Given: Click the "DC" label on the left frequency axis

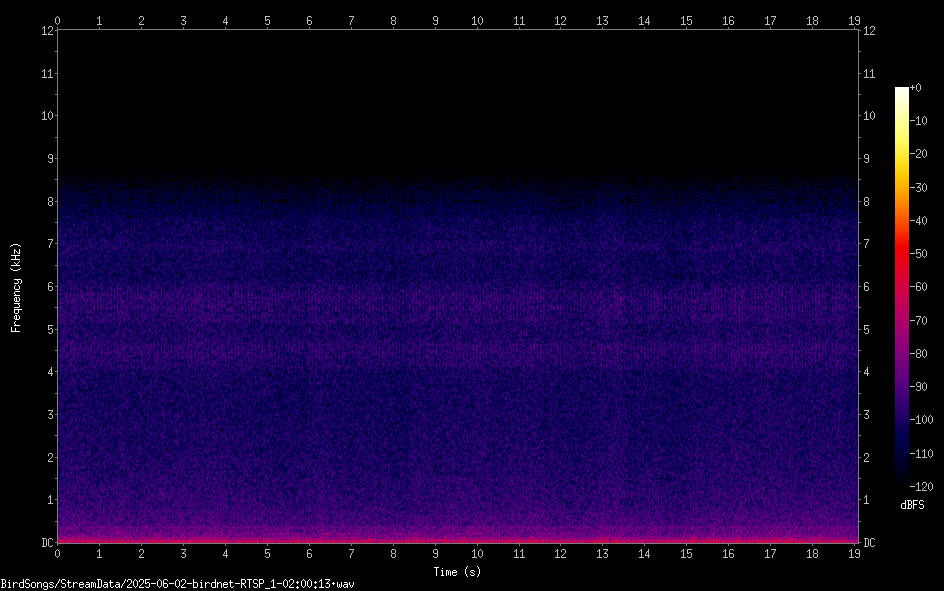Looking at the screenshot, I should (48, 543).
